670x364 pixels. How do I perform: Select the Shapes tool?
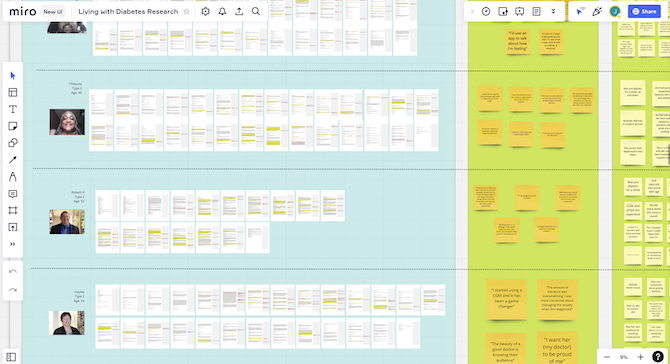click(12, 143)
